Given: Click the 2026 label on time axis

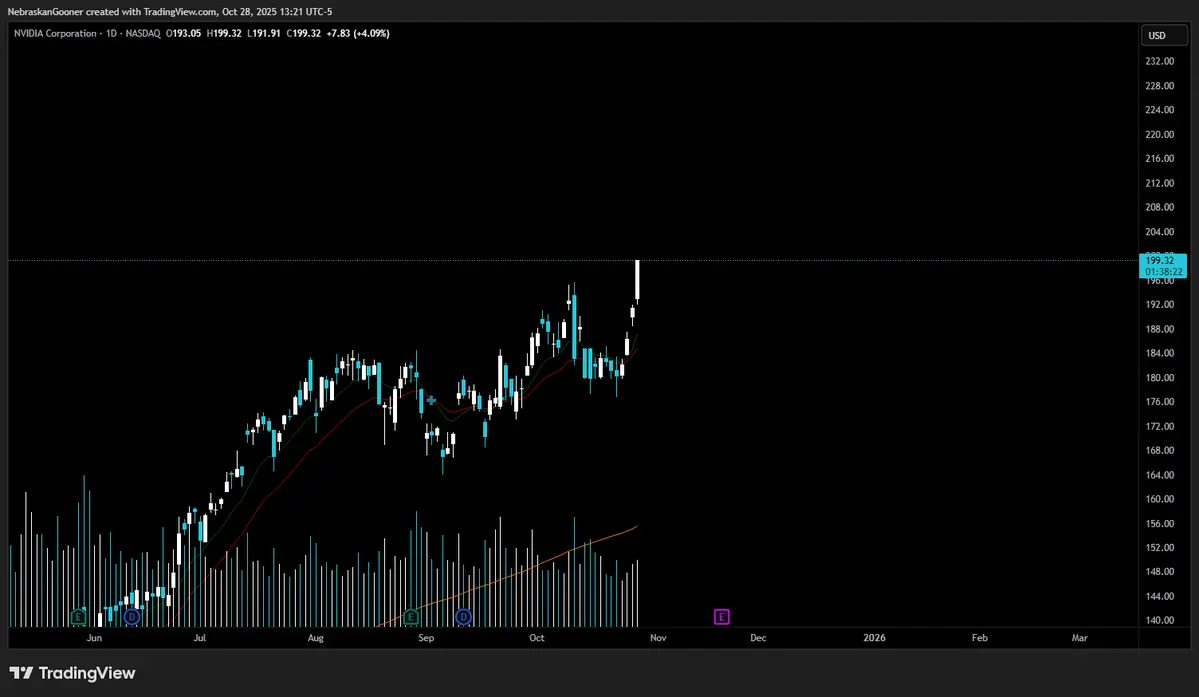Looking at the screenshot, I should click(x=874, y=638).
